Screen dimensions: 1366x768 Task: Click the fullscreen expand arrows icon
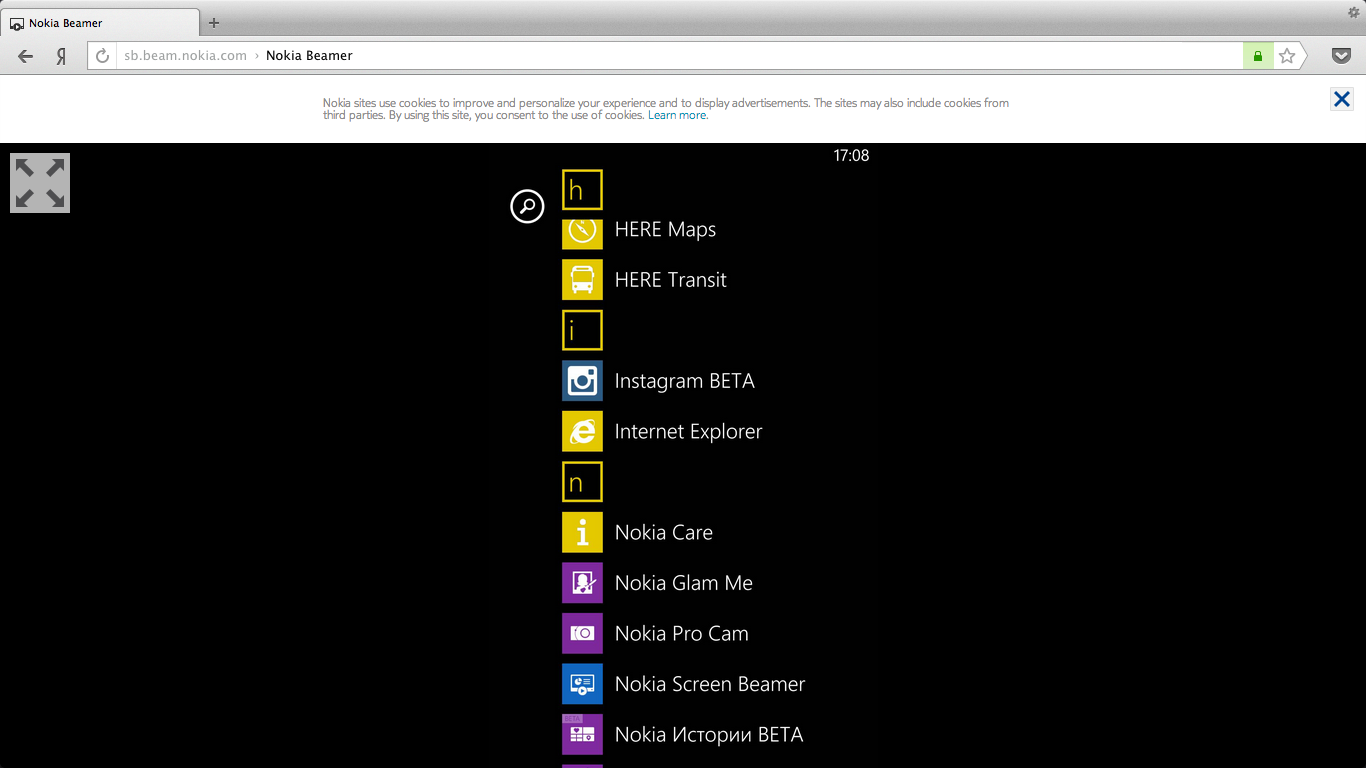[x=40, y=183]
